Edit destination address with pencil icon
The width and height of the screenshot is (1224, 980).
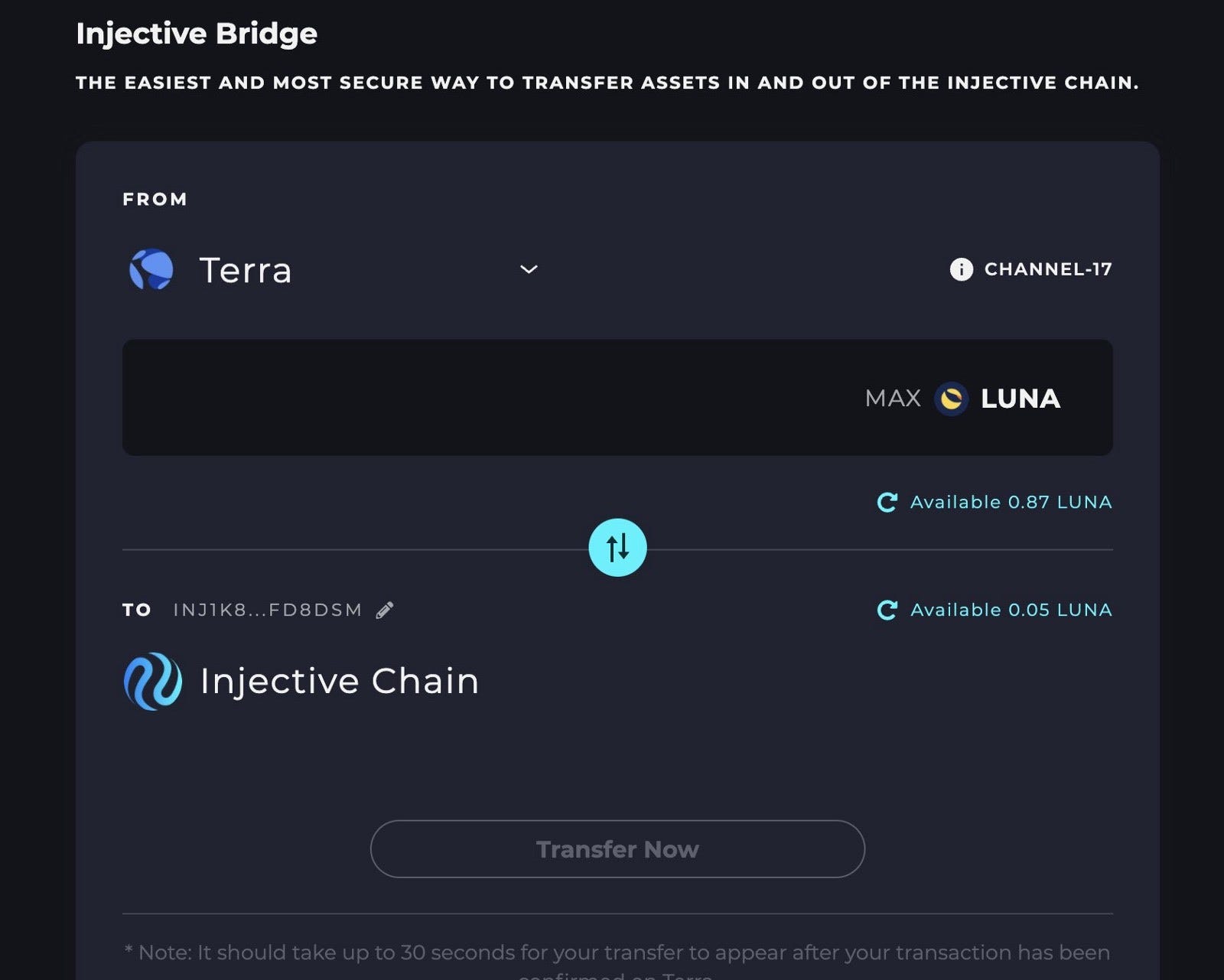point(385,610)
